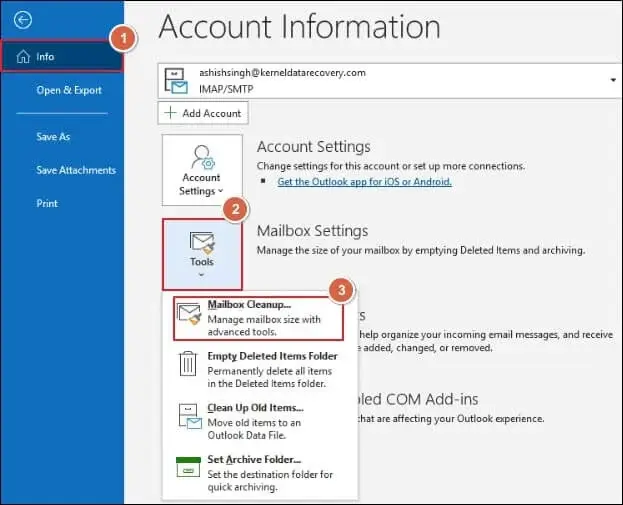
Task: Click the Mailbox Cleanup icon
Action: 189,315
